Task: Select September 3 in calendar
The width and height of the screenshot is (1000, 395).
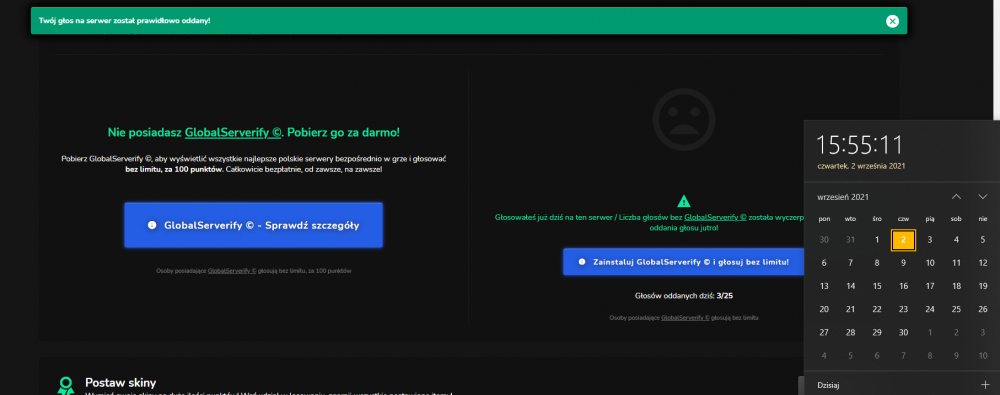Action: click(x=930, y=240)
